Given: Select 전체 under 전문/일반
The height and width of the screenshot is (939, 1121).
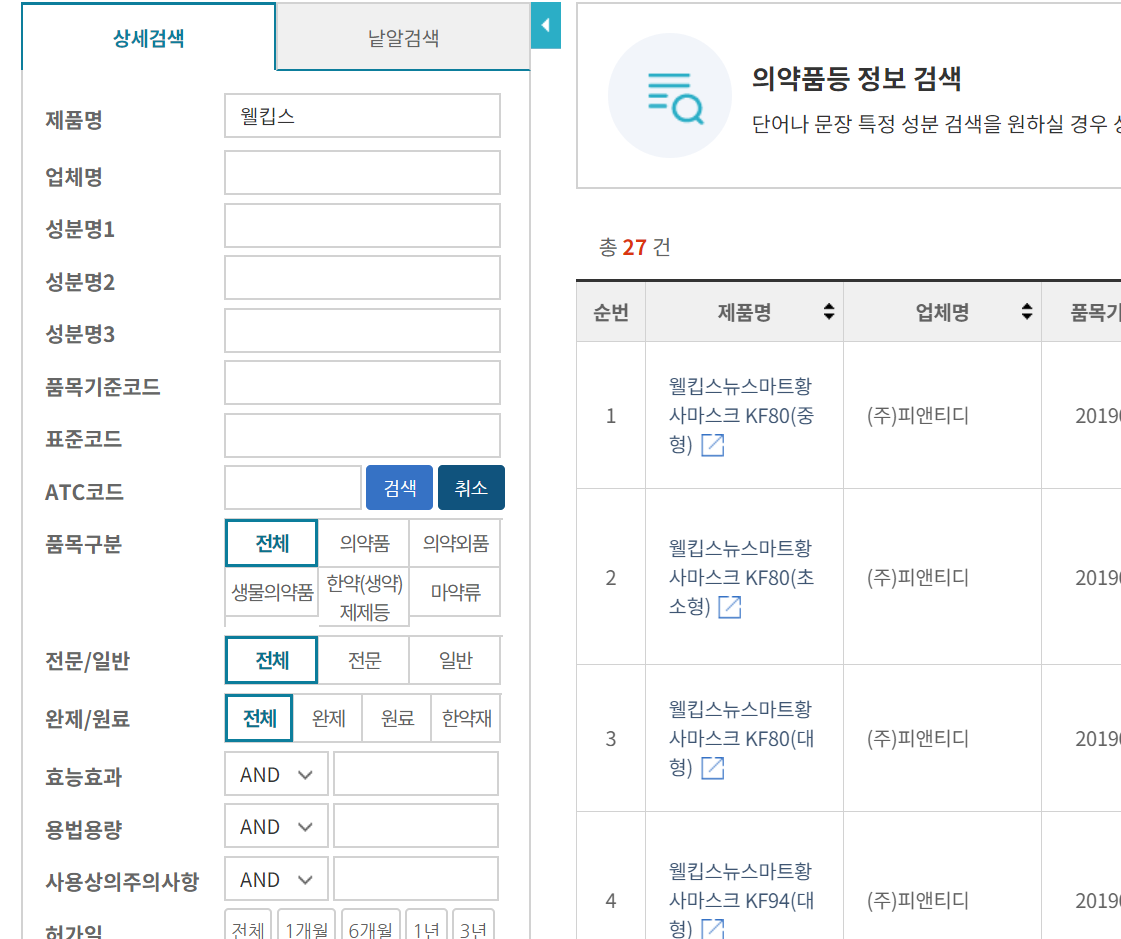Looking at the screenshot, I should click(x=272, y=660).
